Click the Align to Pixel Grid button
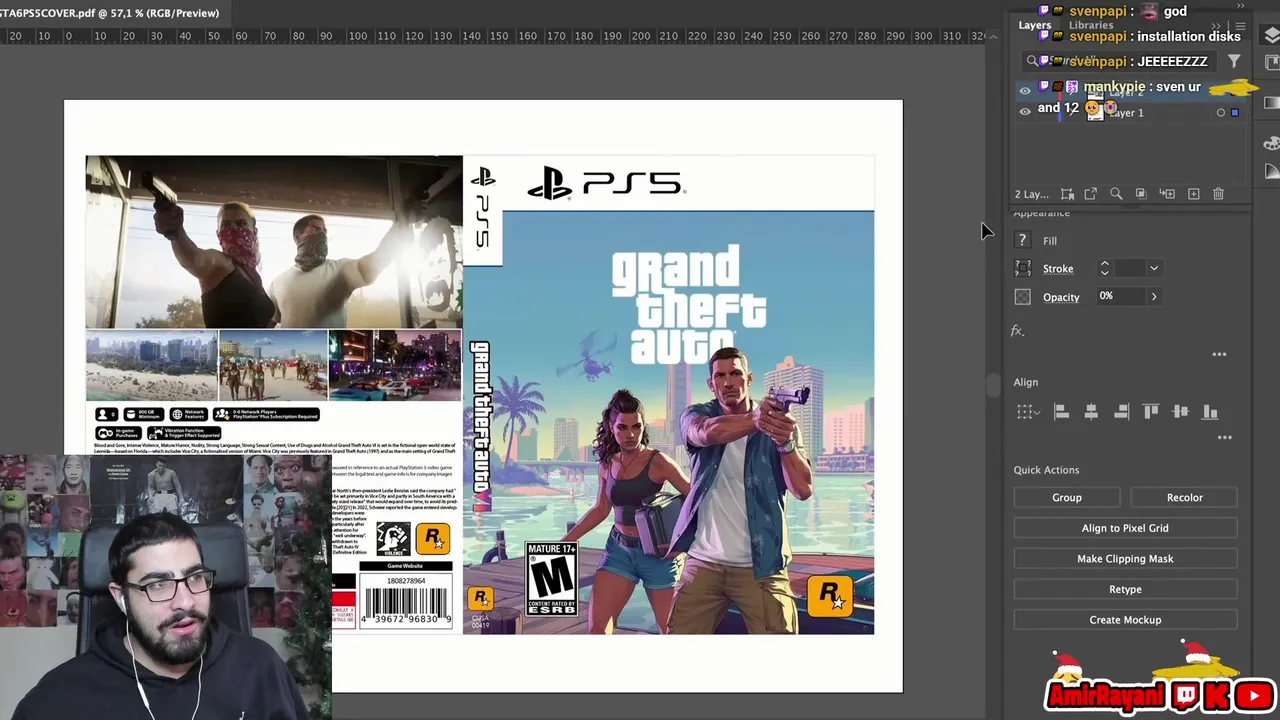The width and height of the screenshot is (1280, 720). [1125, 528]
